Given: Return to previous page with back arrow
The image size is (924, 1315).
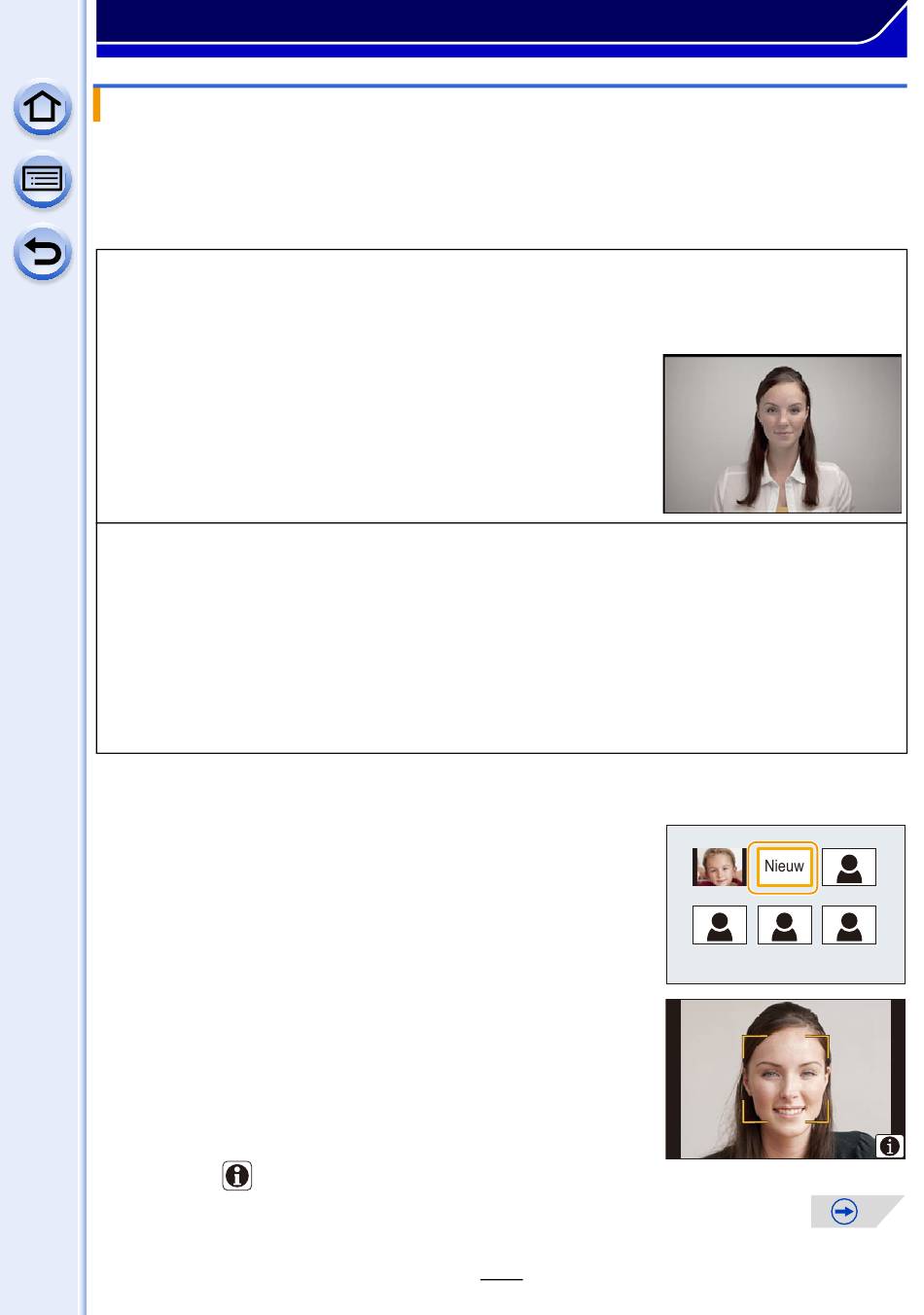Looking at the screenshot, I should click(43, 255).
